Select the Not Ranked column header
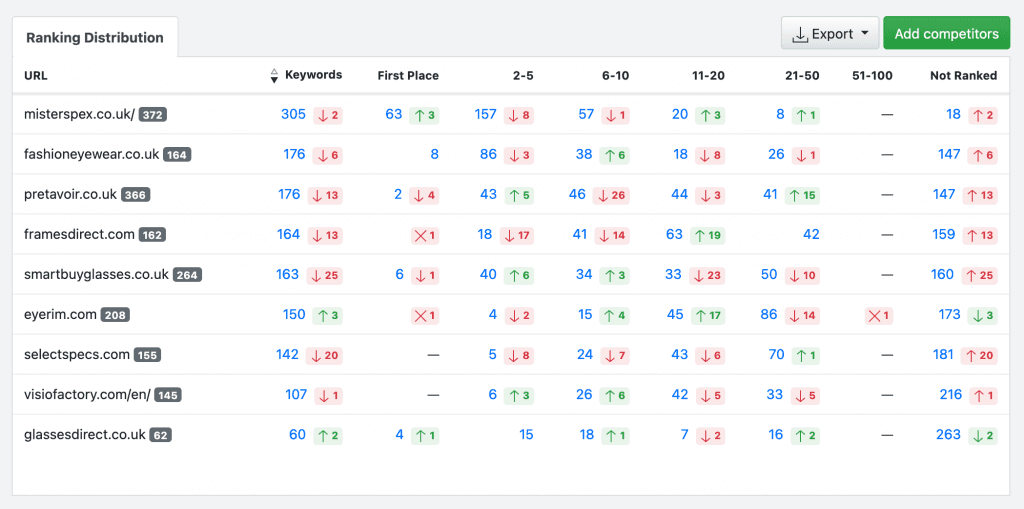This screenshot has width=1024, height=509. pos(963,76)
